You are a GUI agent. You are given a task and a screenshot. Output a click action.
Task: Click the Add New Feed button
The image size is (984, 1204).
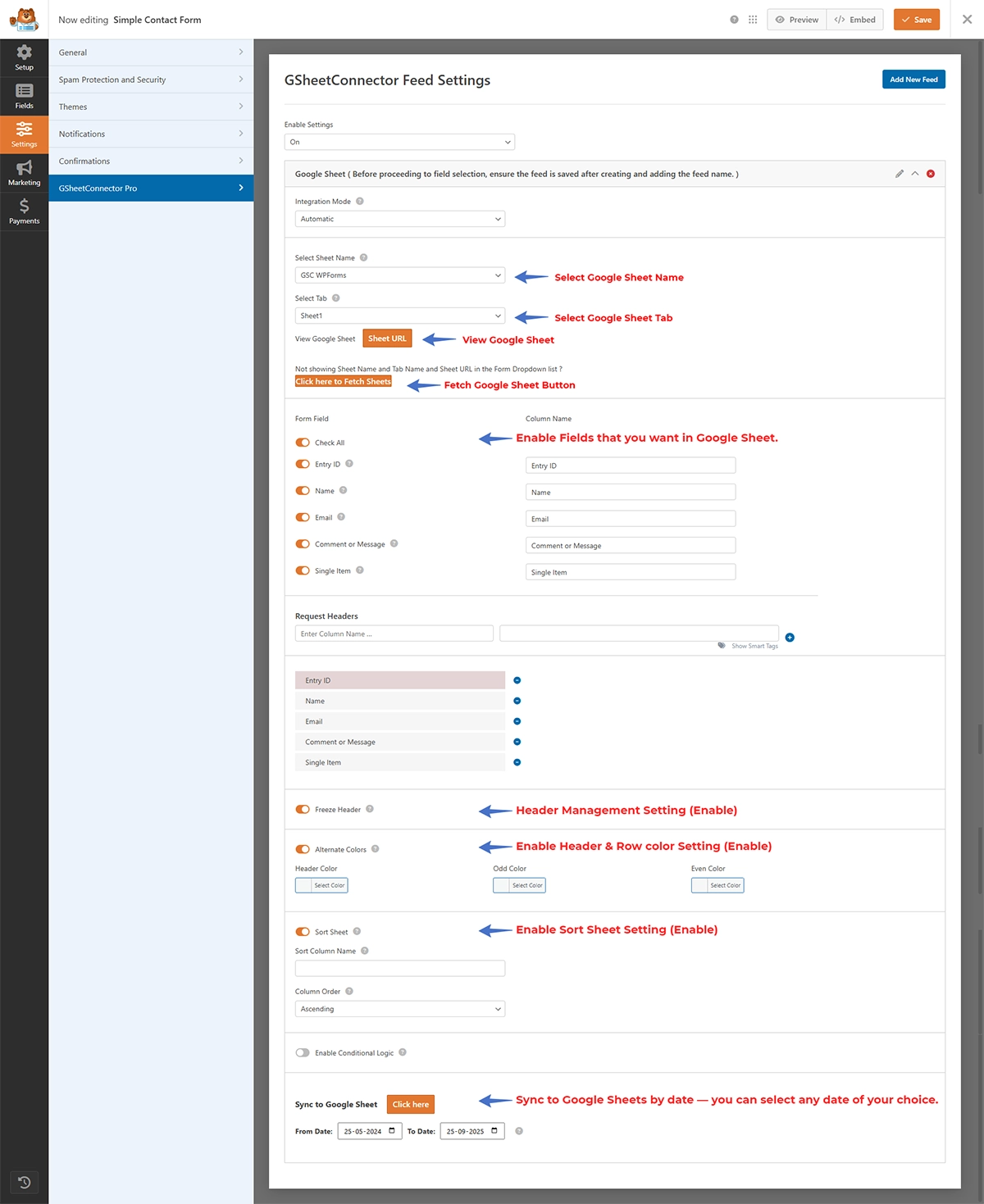(913, 80)
